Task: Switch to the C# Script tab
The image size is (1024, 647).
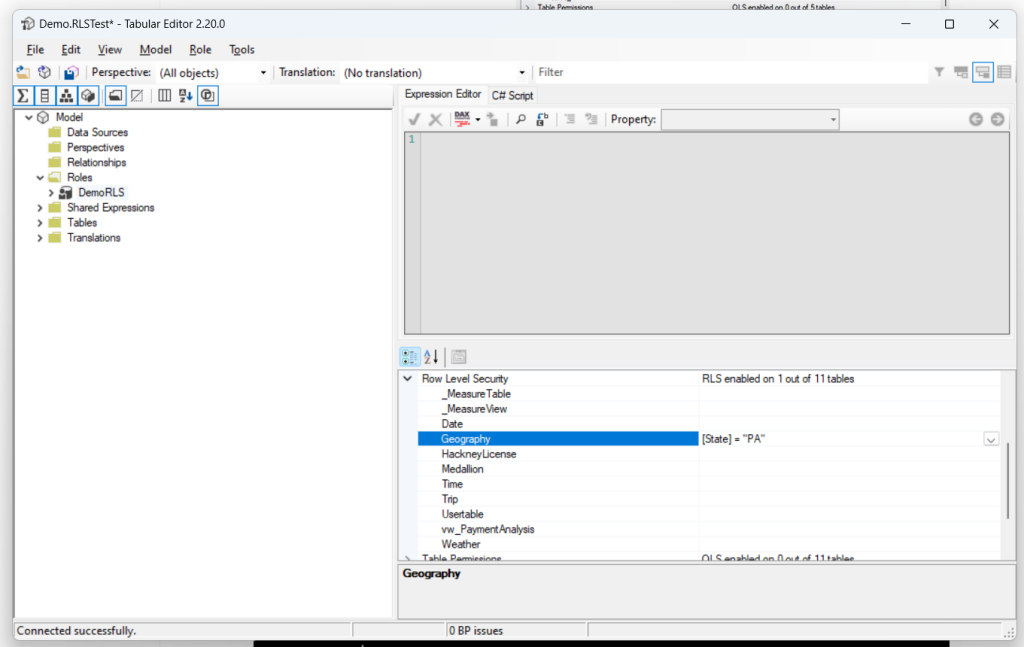Action: tap(512, 95)
